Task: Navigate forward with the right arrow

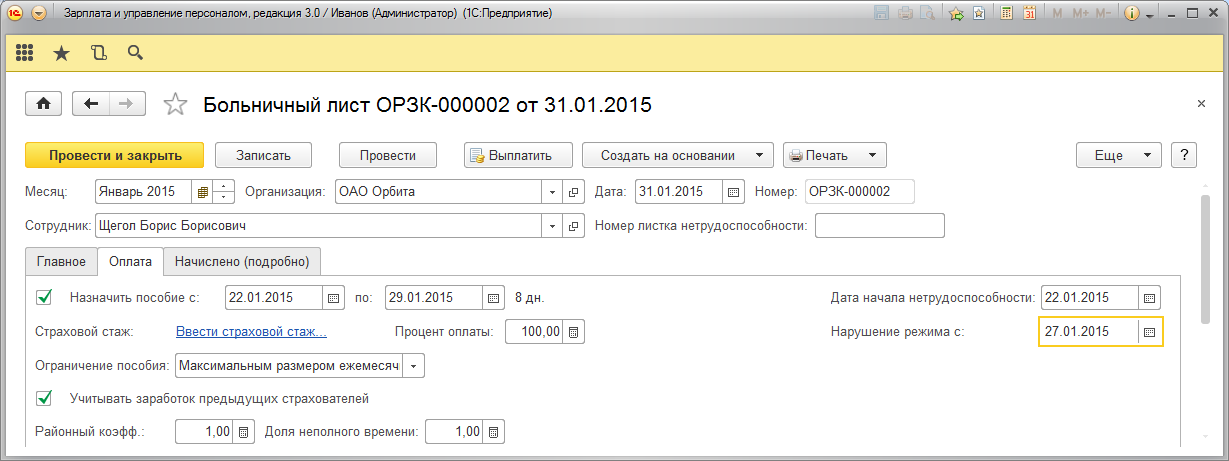Action: (x=127, y=103)
